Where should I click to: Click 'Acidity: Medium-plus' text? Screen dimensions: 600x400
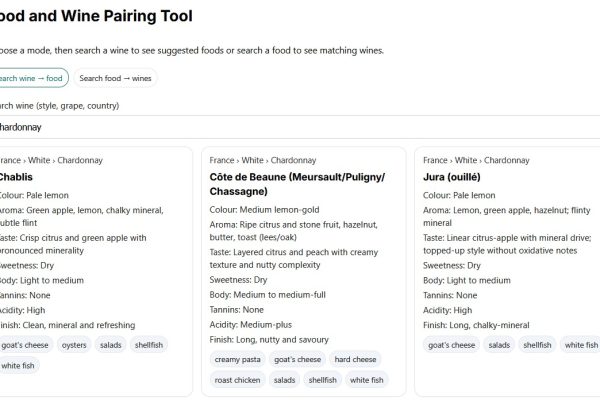[251, 325]
